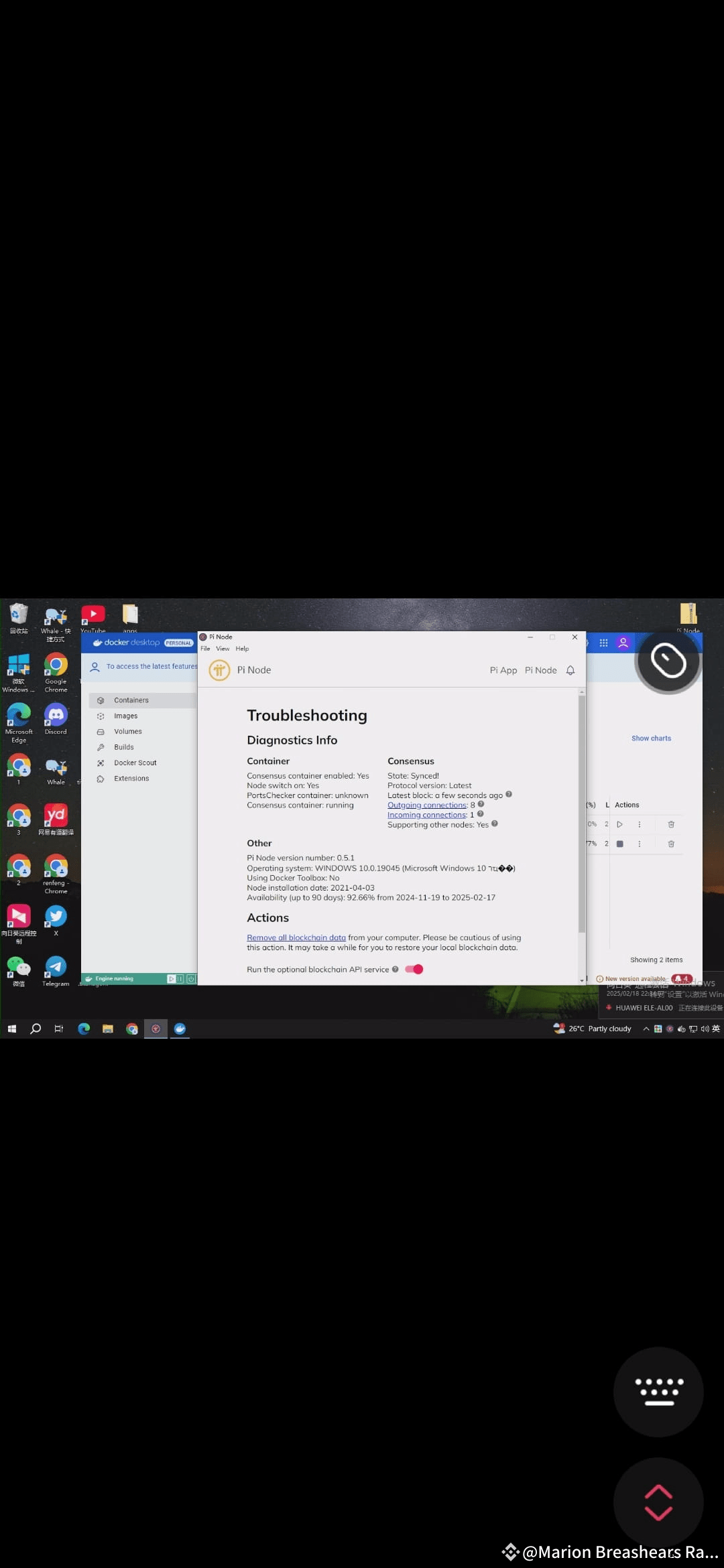Click the Pi App header tab
Screen dimensions: 724x1568
(503, 670)
